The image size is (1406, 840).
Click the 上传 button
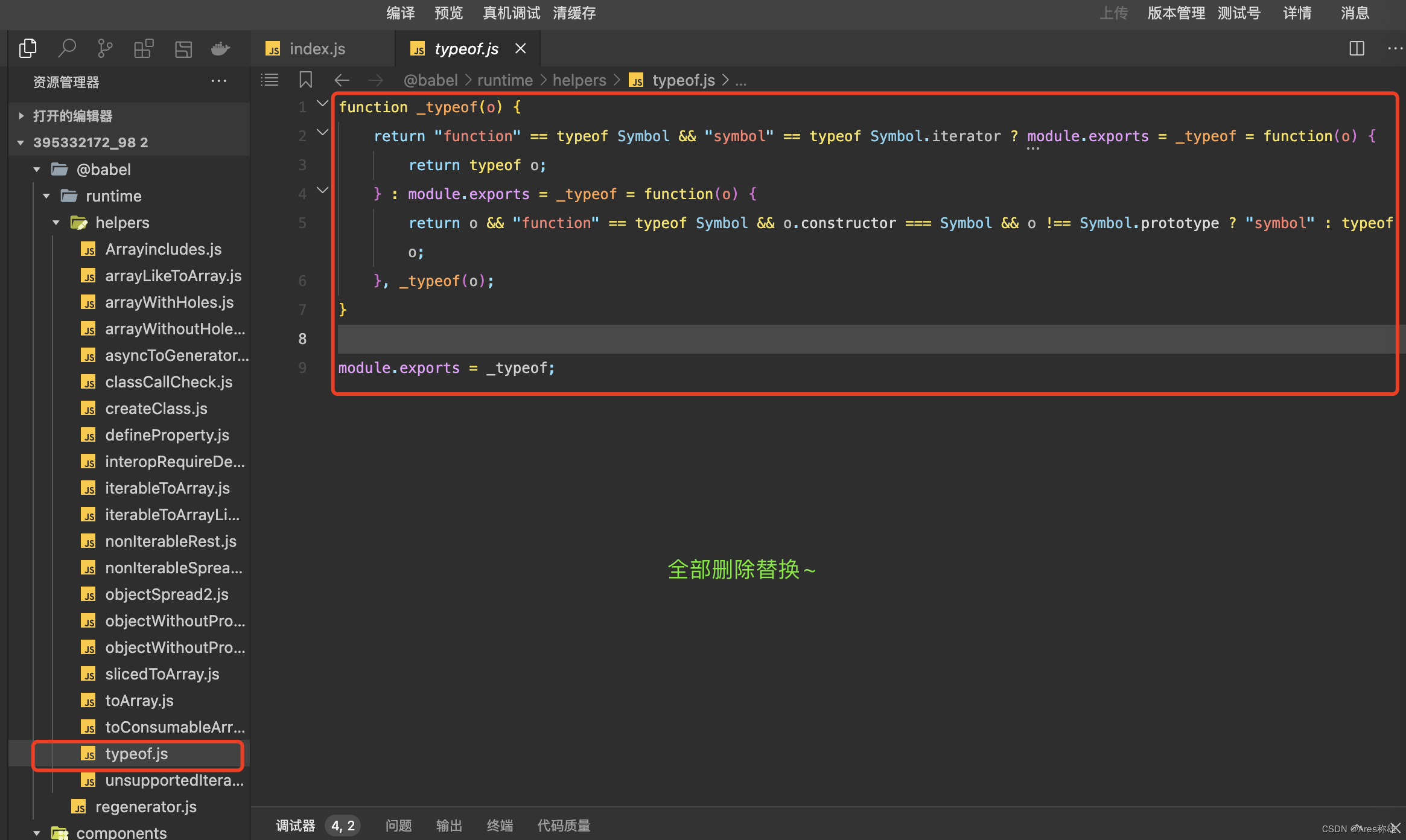[x=1113, y=13]
